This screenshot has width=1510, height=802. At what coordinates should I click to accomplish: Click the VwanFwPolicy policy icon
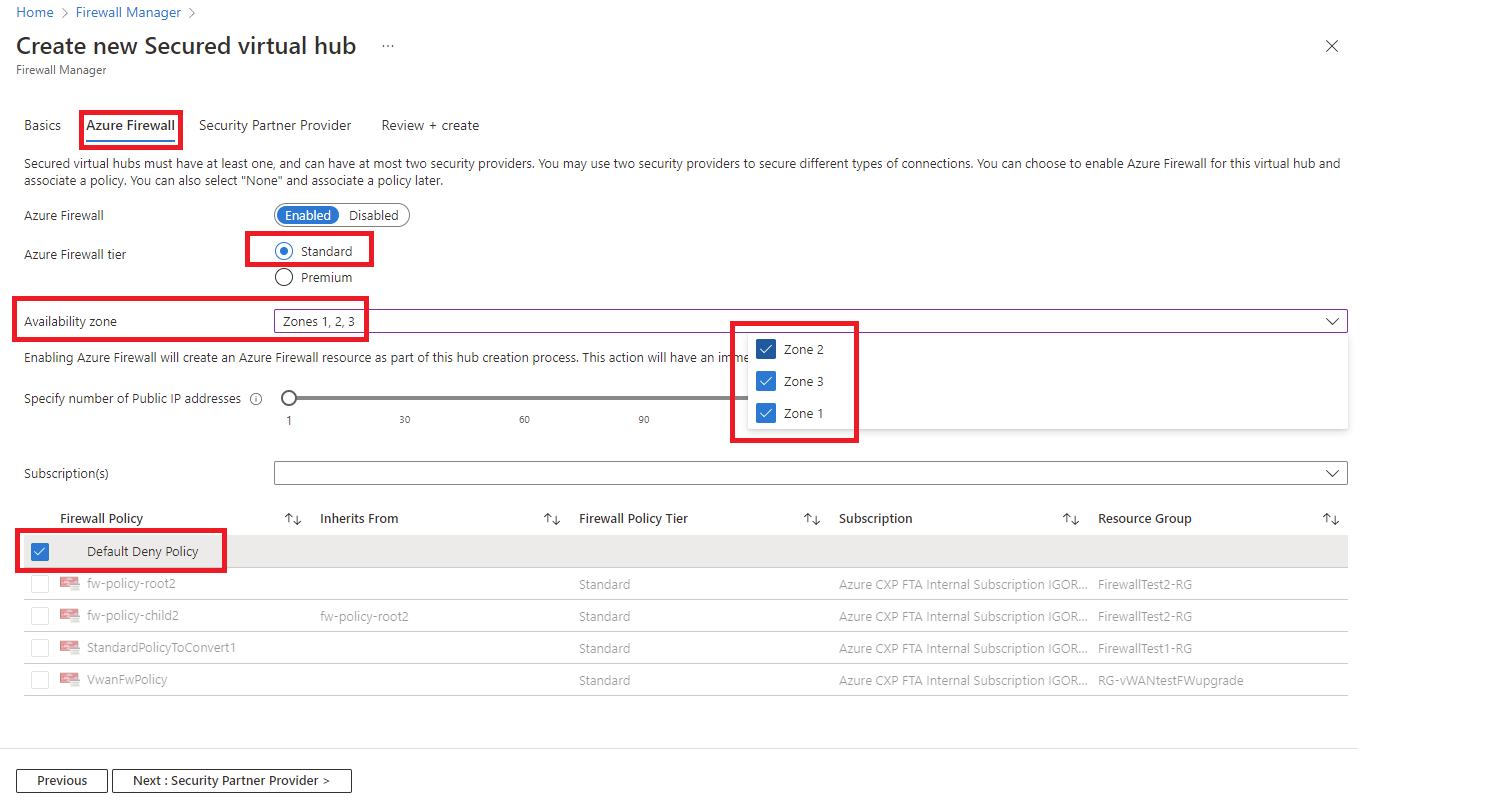[x=69, y=680]
